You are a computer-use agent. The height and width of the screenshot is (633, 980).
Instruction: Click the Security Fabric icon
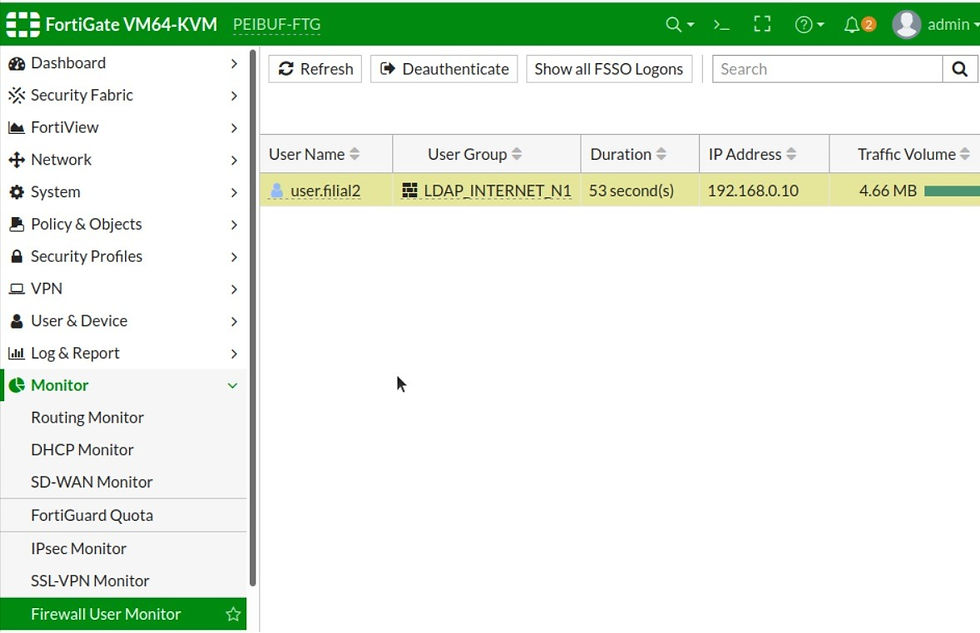[x=17, y=96]
